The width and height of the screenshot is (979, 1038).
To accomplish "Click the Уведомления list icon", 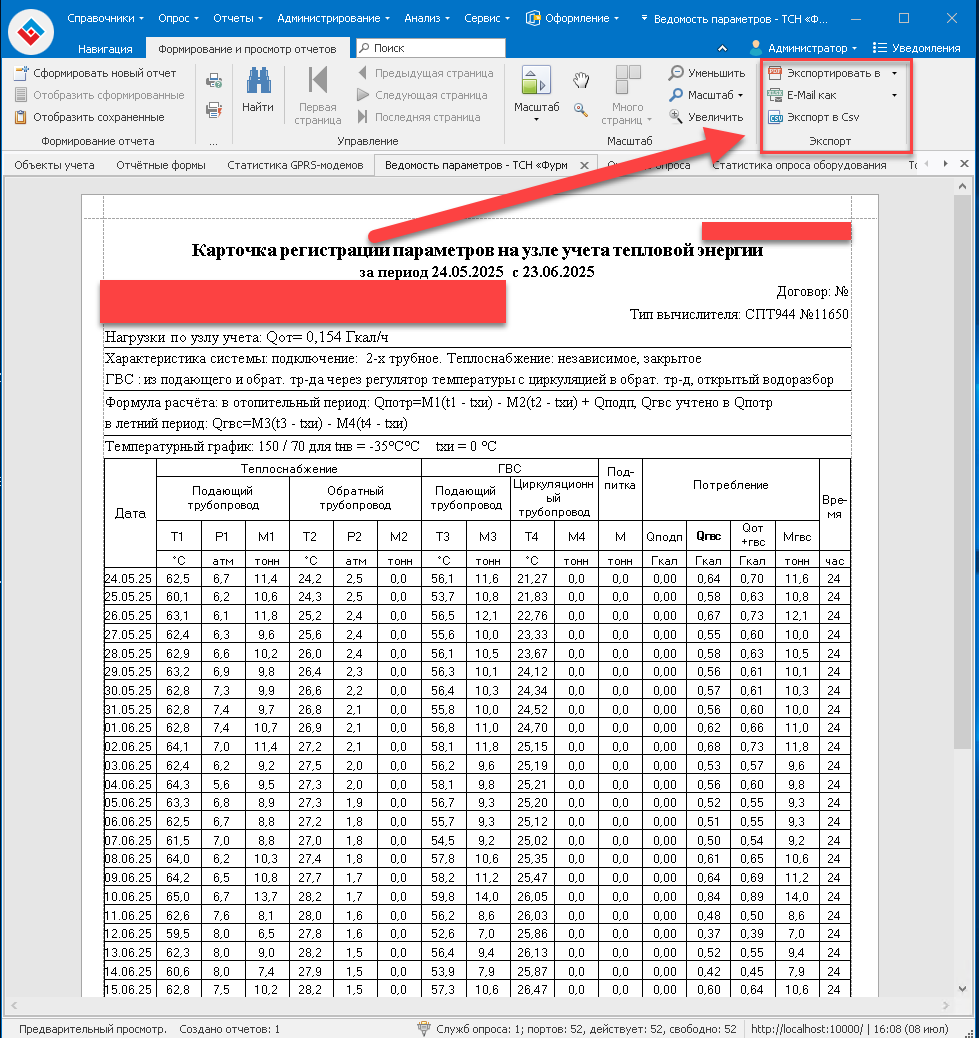I will point(879,48).
